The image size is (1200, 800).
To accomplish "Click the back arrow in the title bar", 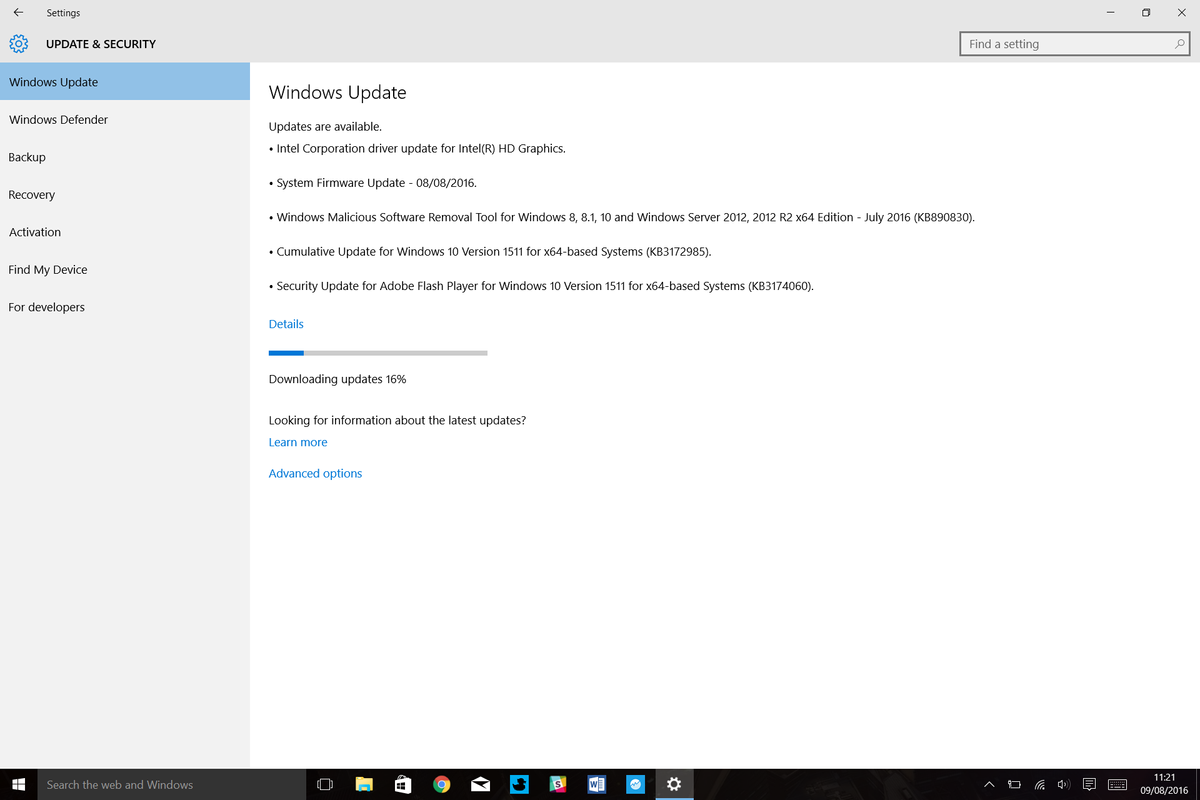I will (17, 12).
